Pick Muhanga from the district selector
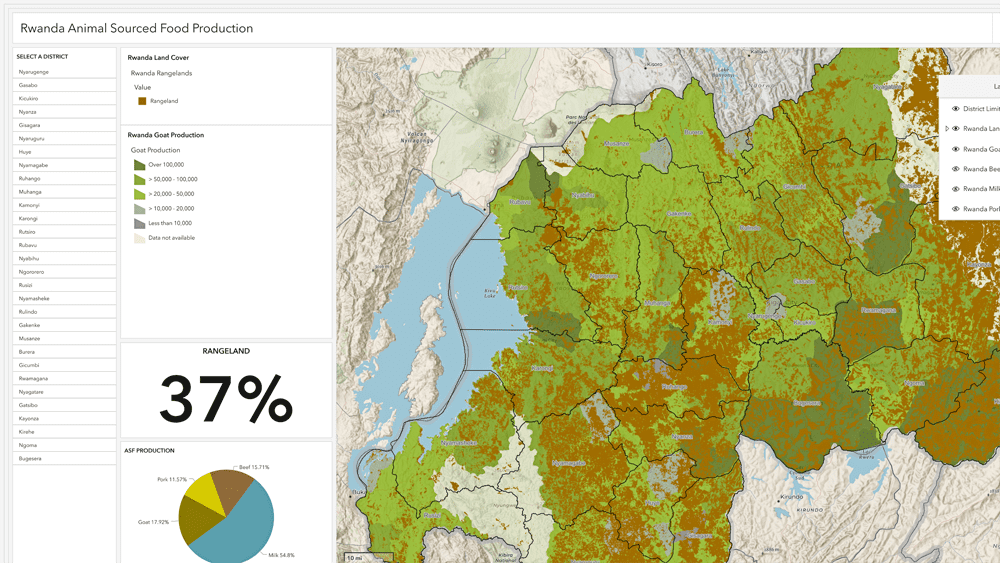1000x563 pixels. pos(30,191)
